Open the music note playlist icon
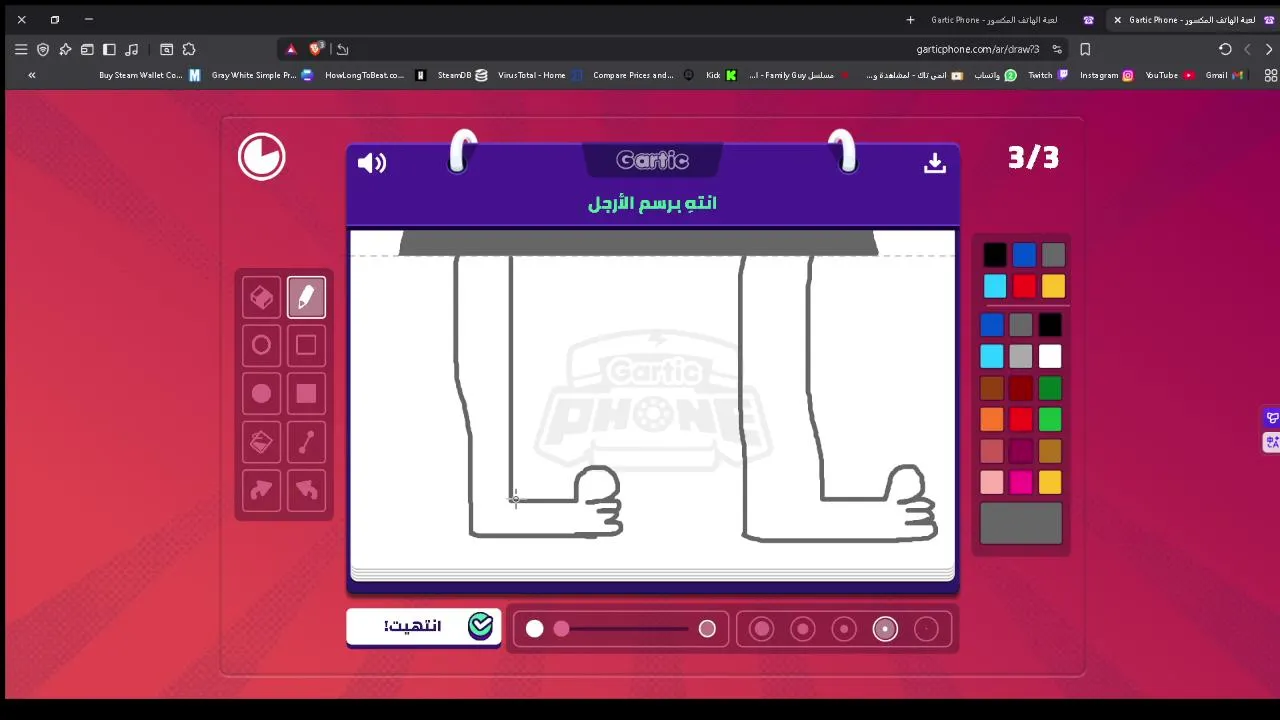 [131, 49]
